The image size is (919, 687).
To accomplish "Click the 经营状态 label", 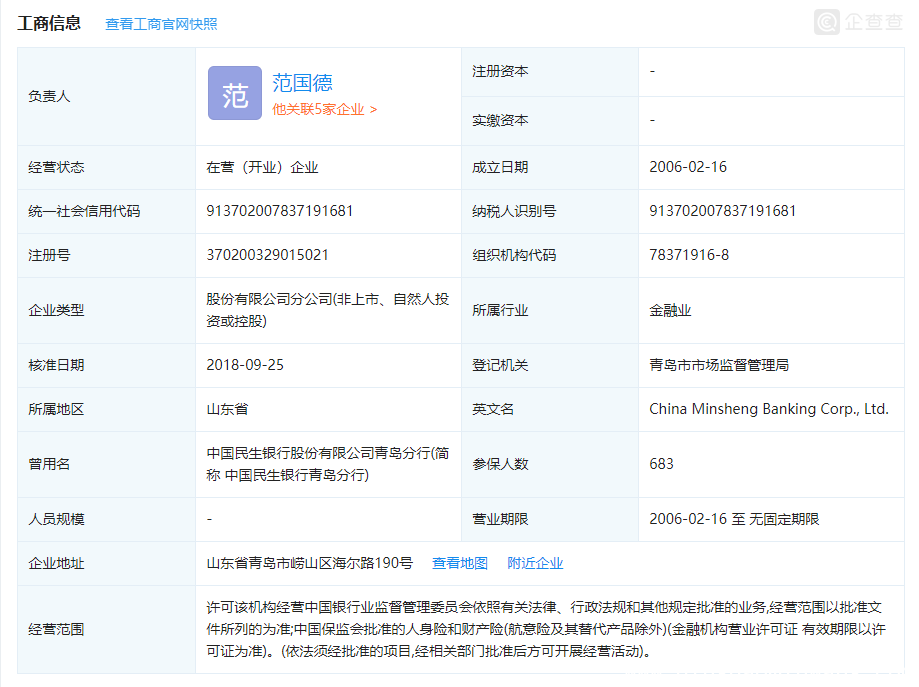I will tap(56, 167).
